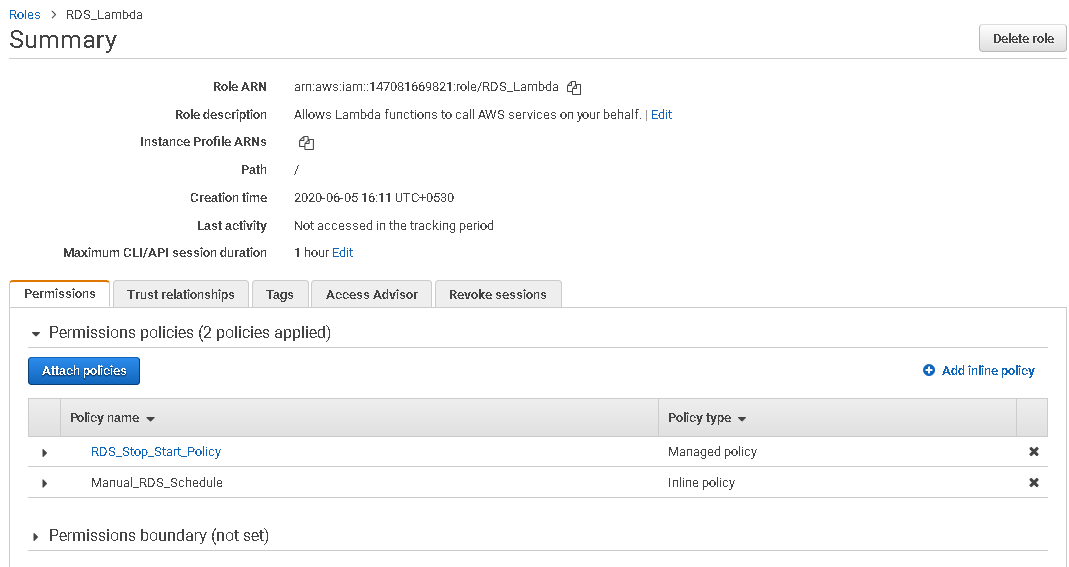Edit maximum CLI/API session duration
Image resolution: width=1069 pixels, height=567 pixels.
click(x=342, y=253)
